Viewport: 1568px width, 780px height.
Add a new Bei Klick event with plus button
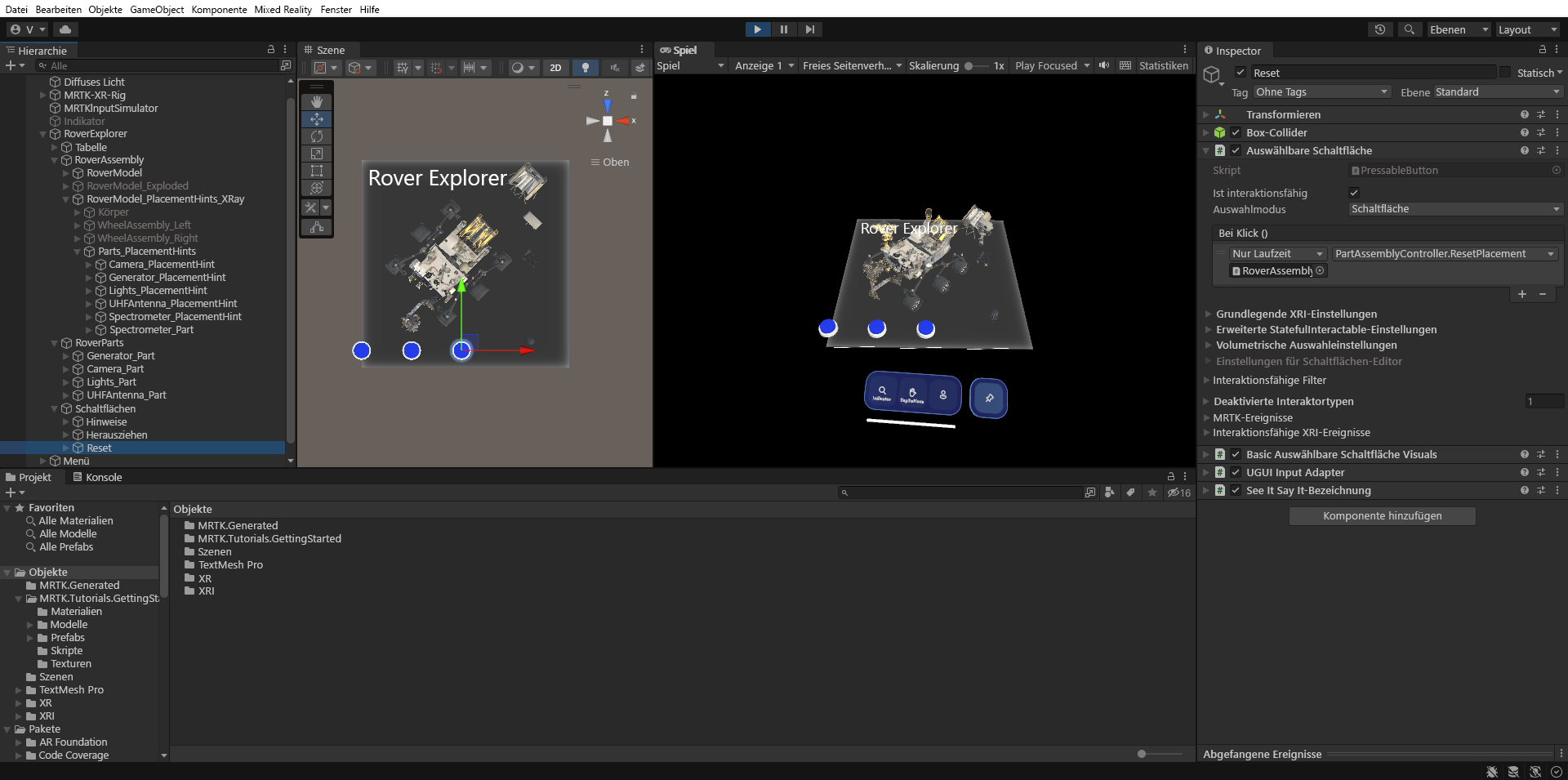[x=1522, y=294]
